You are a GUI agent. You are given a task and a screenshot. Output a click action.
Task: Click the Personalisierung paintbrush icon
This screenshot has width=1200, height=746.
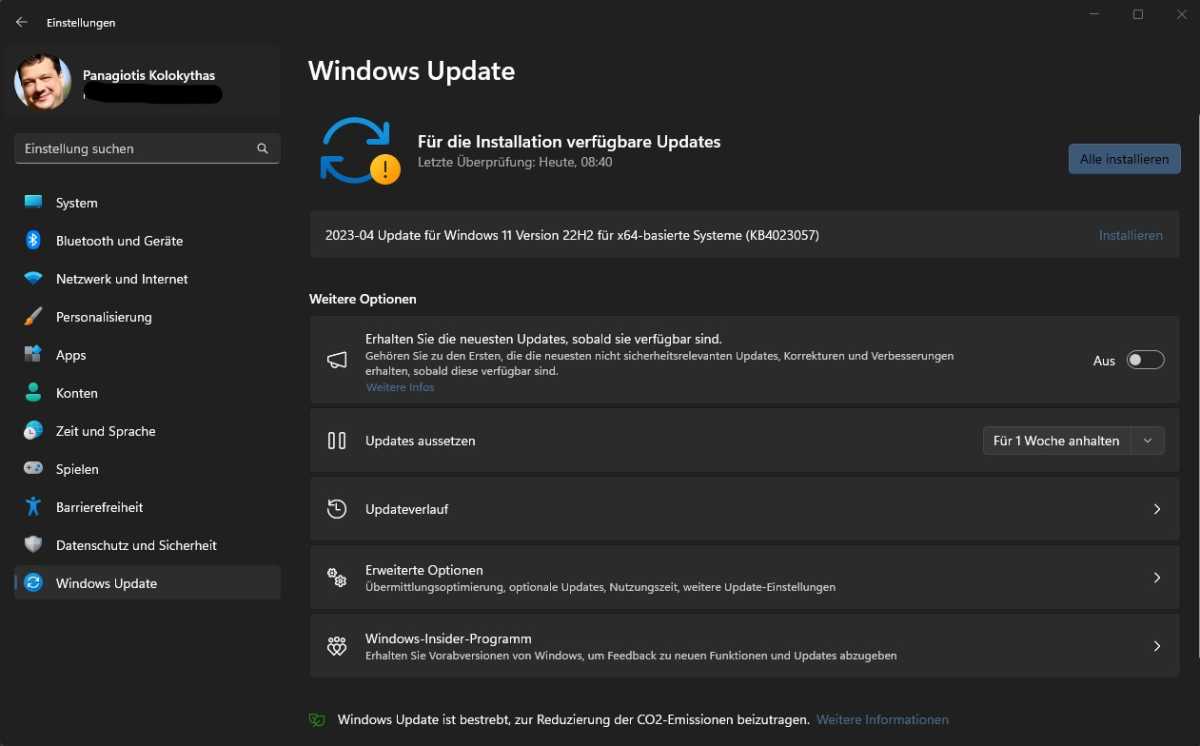pyautogui.click(x=34, y=317)
